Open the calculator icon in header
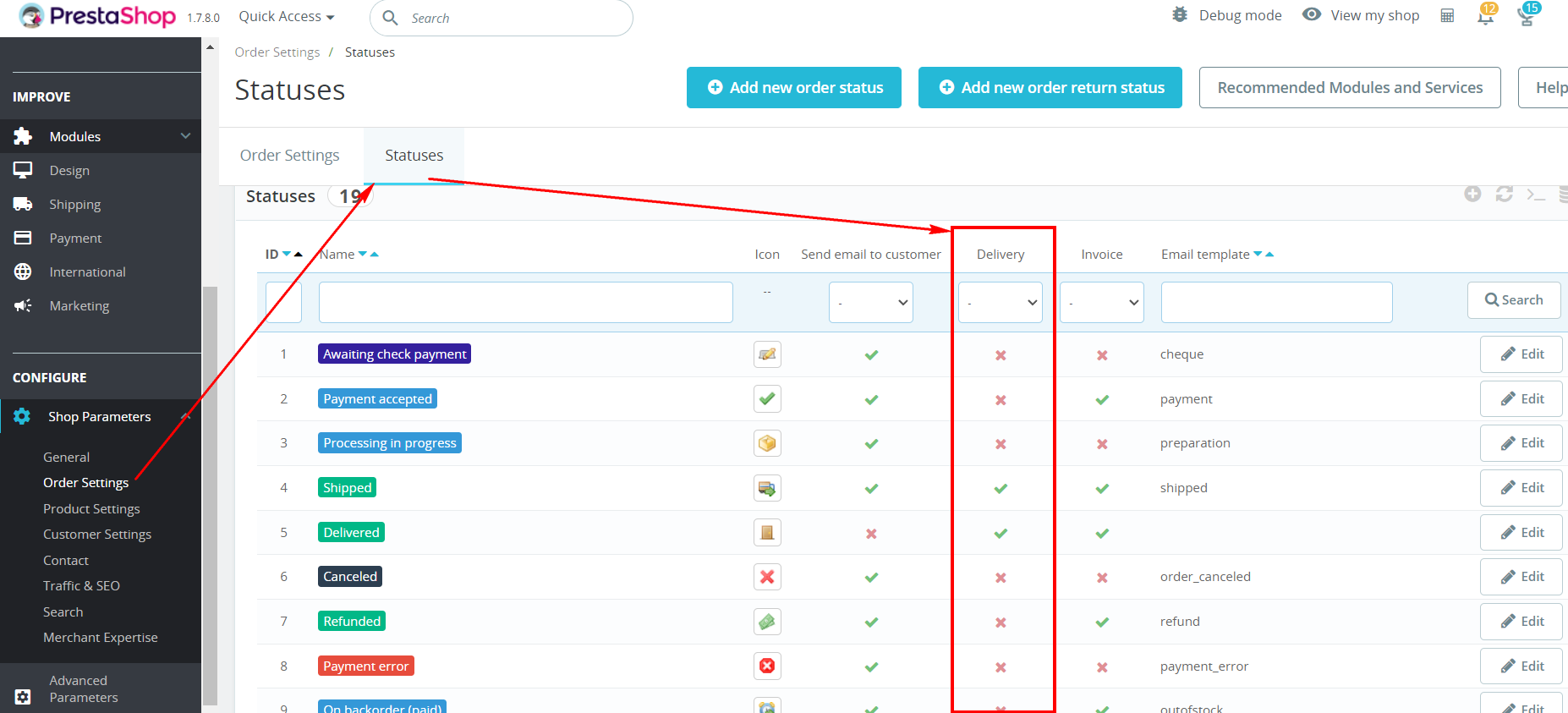 1447,15
